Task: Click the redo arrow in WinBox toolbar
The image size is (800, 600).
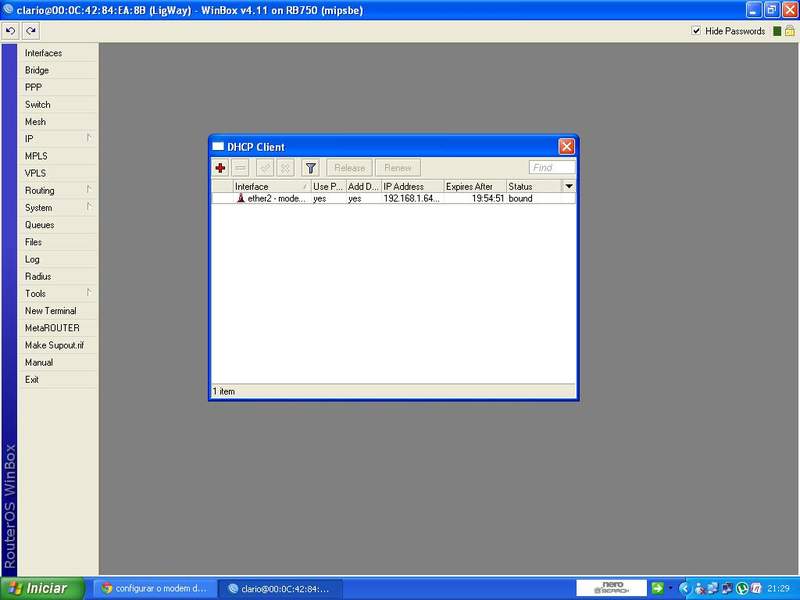Action: click(31, 31)
